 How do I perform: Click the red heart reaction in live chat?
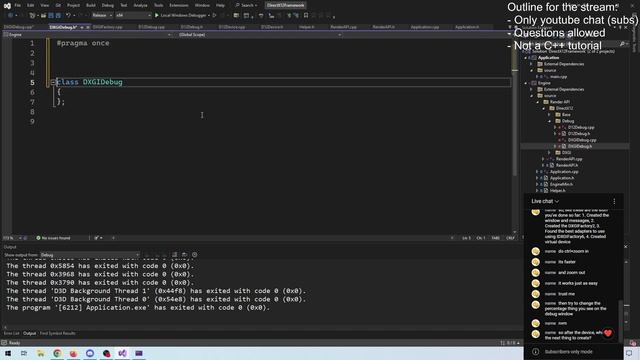click(x=608, y=333)
